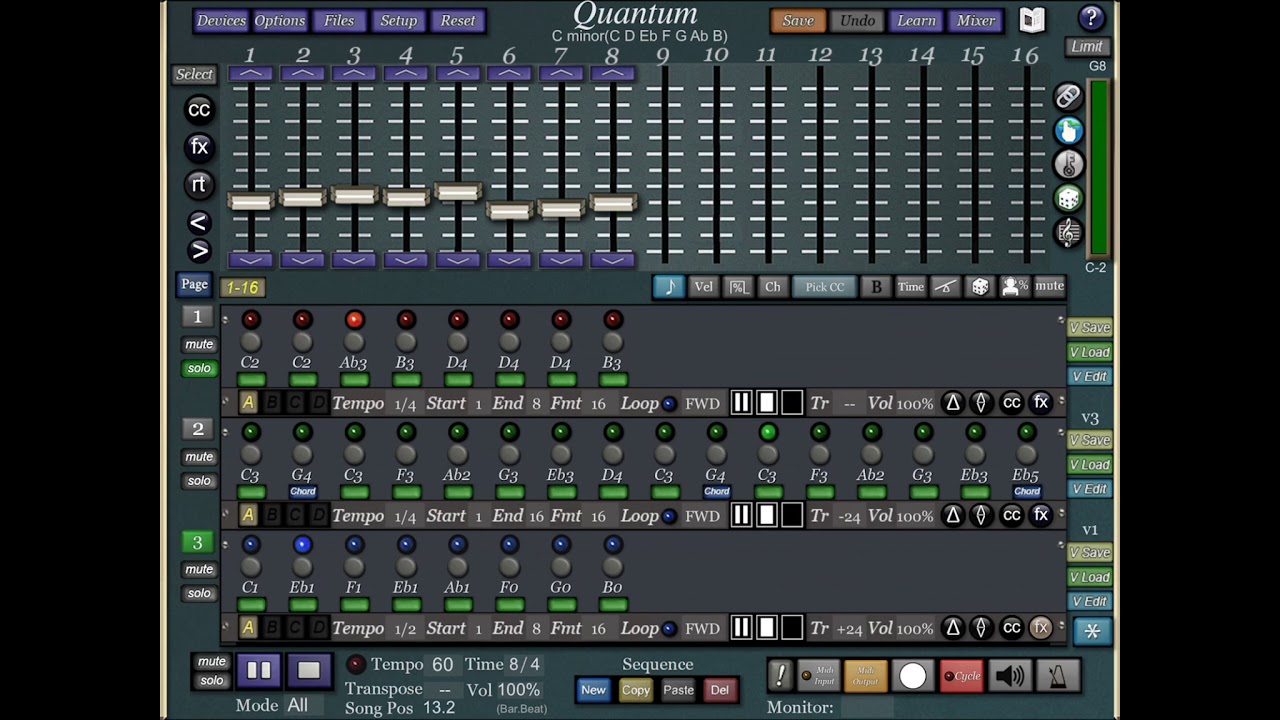Click the fx button left of the faders
The width and height of the screenshot is (1280, 720).
pyautogui.click(x=199, y=147)
